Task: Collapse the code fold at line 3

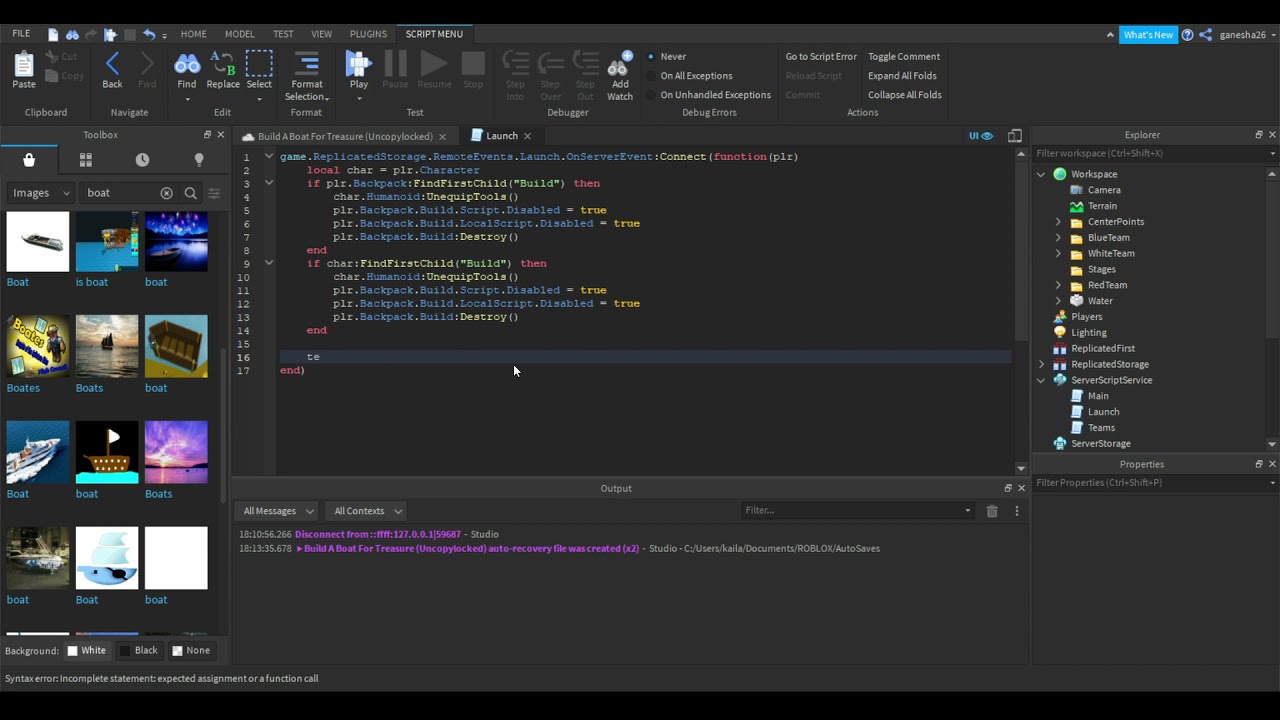Action: pyautogui.click(x=269, y=183)
